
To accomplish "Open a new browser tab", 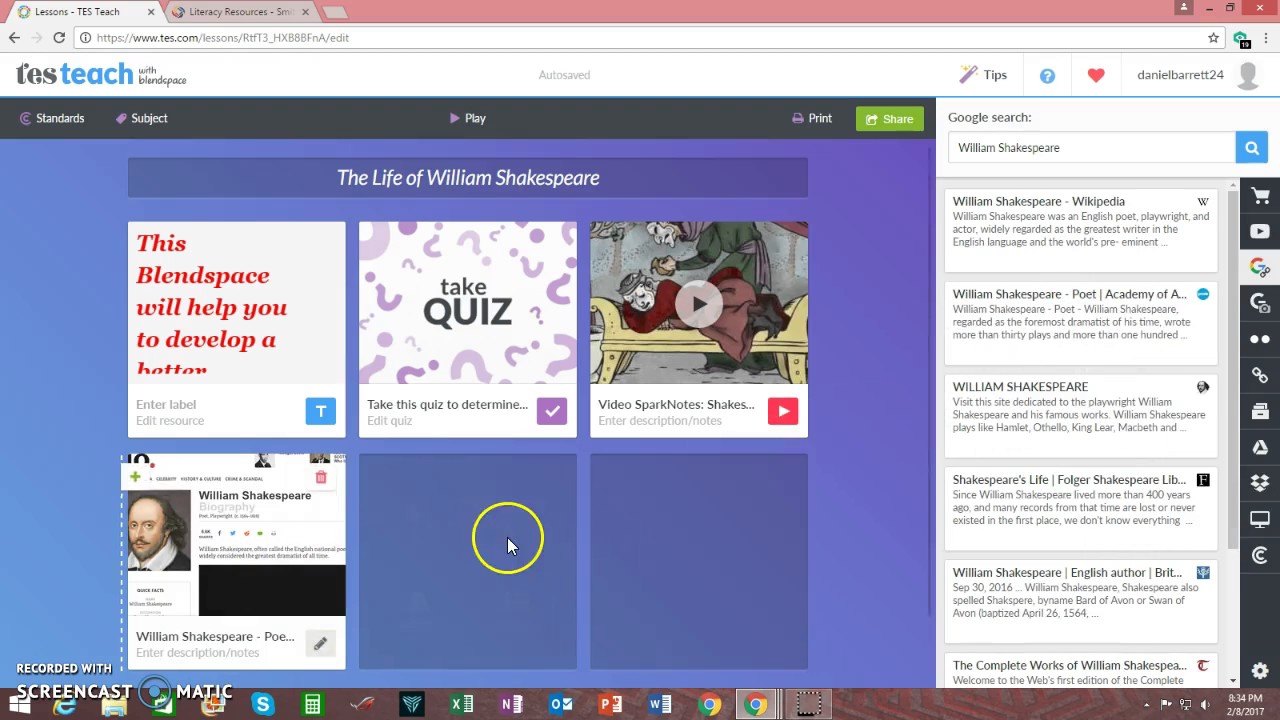I will (x=335, y=12).
